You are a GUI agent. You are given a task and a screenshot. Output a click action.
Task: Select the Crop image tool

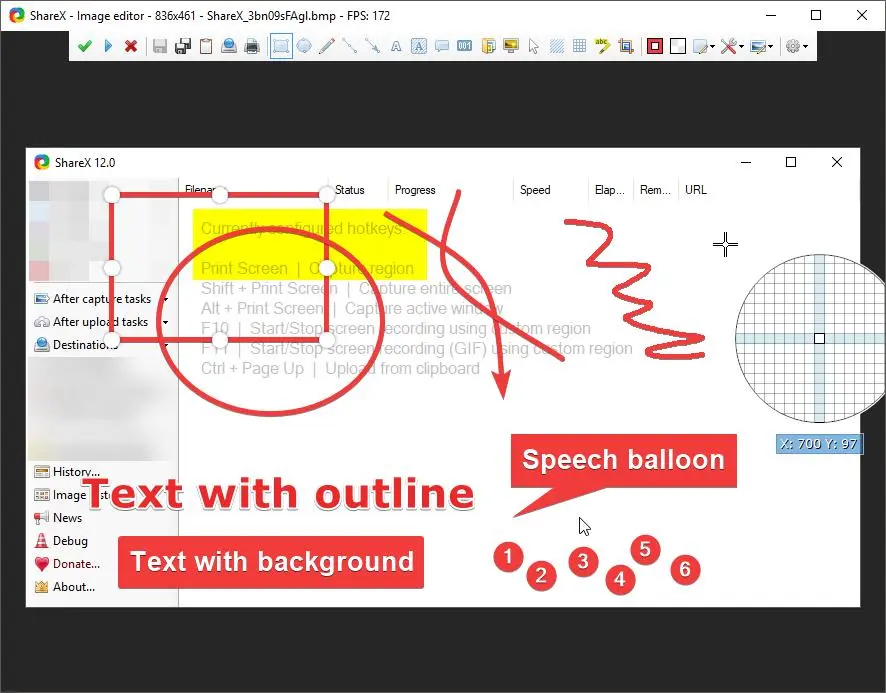pos(626,46)
